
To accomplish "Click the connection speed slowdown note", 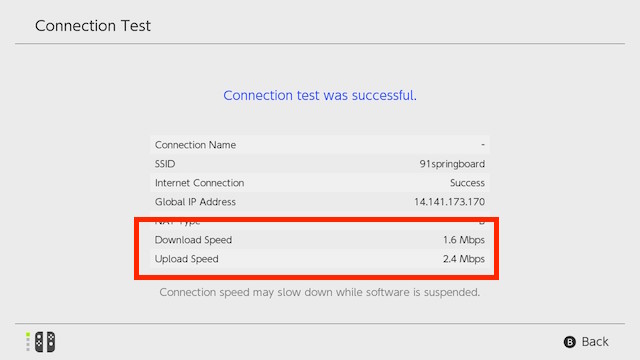I will (x=320, y=292).
